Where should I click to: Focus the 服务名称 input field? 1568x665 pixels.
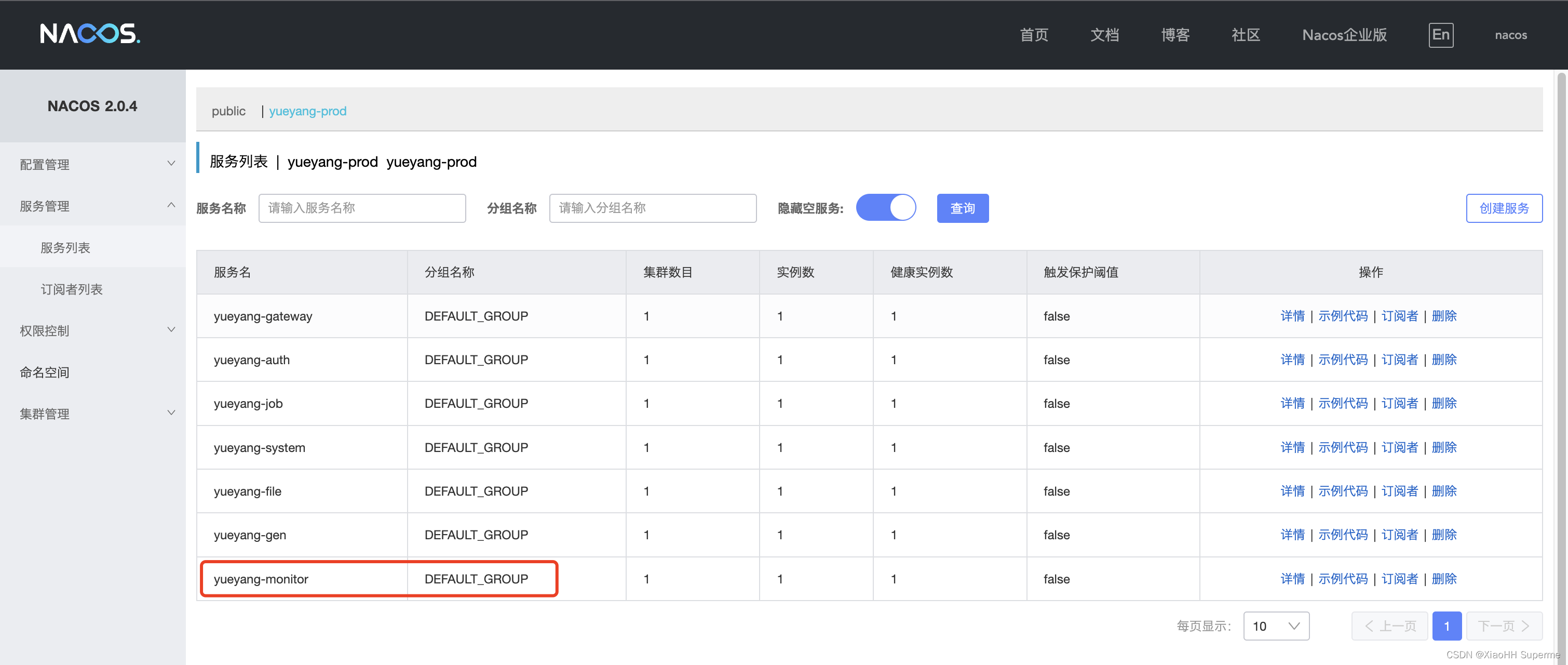point(362,208)
